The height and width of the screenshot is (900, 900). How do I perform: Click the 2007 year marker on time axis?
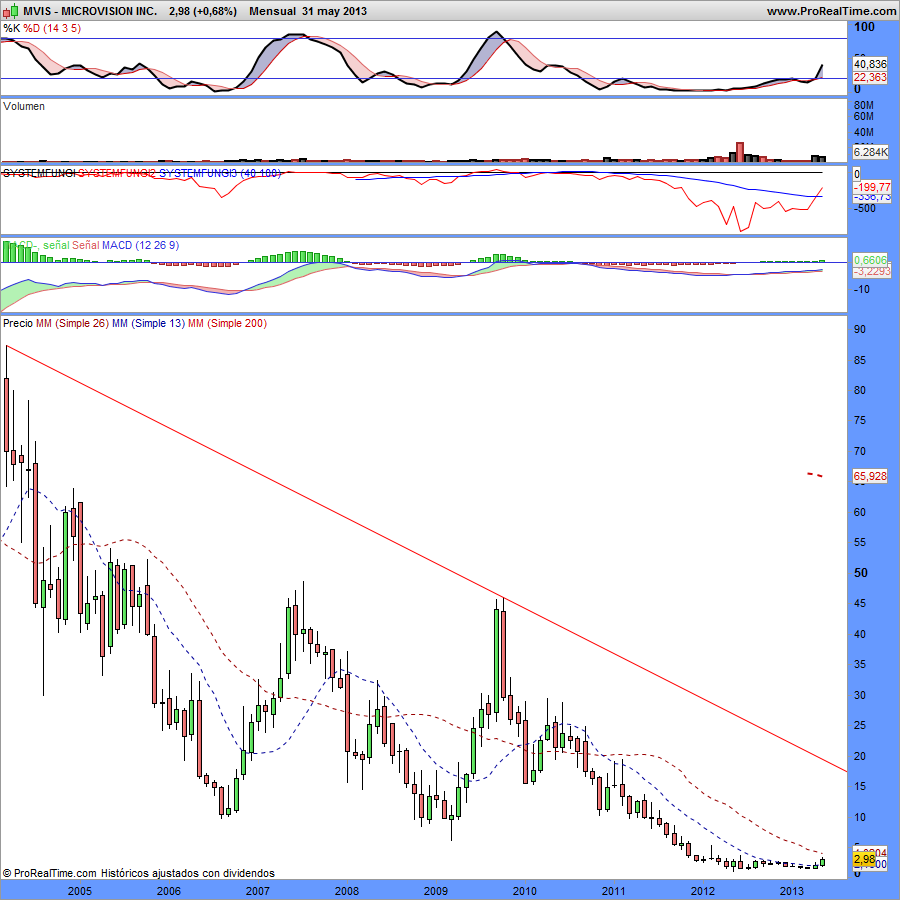coord(258,891)
